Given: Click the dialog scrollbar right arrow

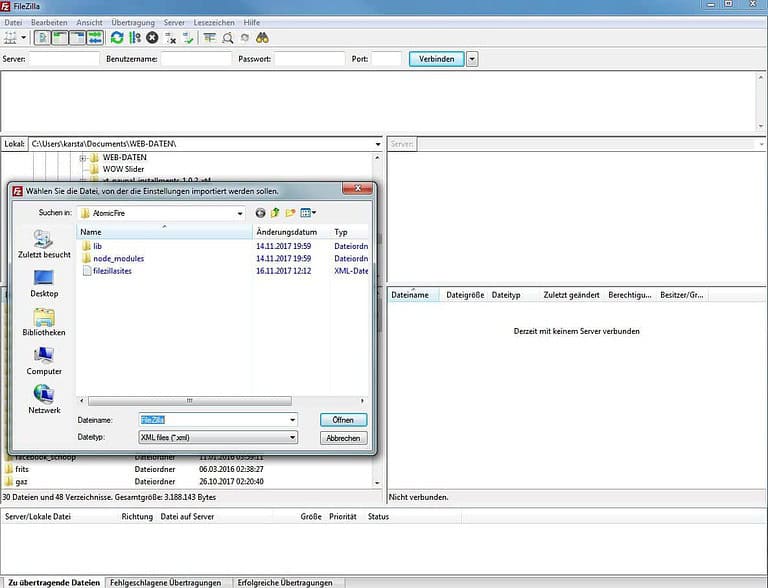Looking at the screenshot, I should [362, 401].
